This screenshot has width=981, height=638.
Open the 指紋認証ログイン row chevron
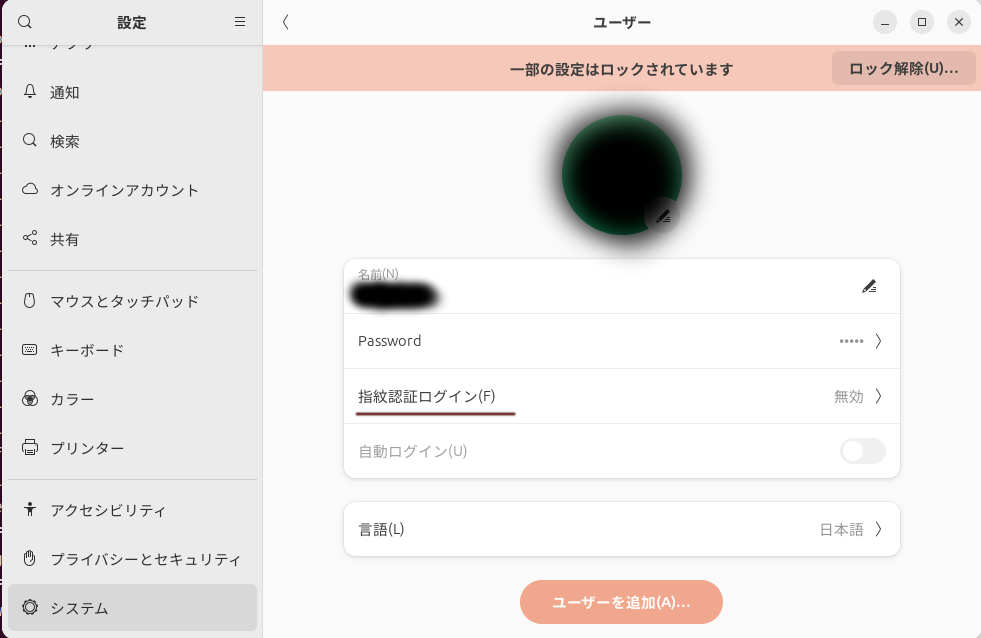pyautogui.click(x=878, y=396)
